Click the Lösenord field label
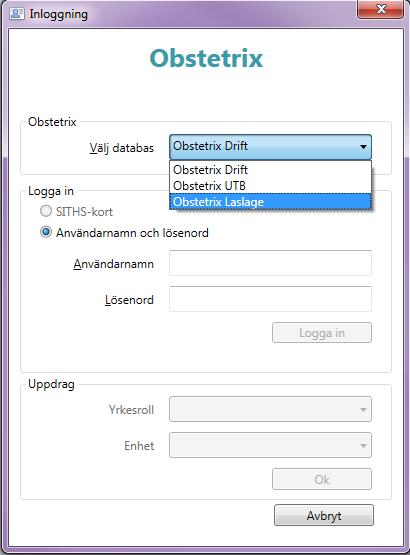Screen dimensions: 410x555 [x=129, y=300]
